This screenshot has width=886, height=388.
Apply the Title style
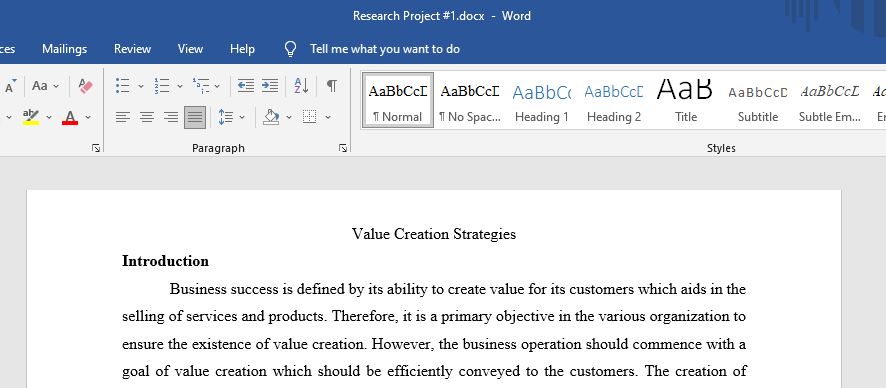pyautogui.click(x=685, y=100)
